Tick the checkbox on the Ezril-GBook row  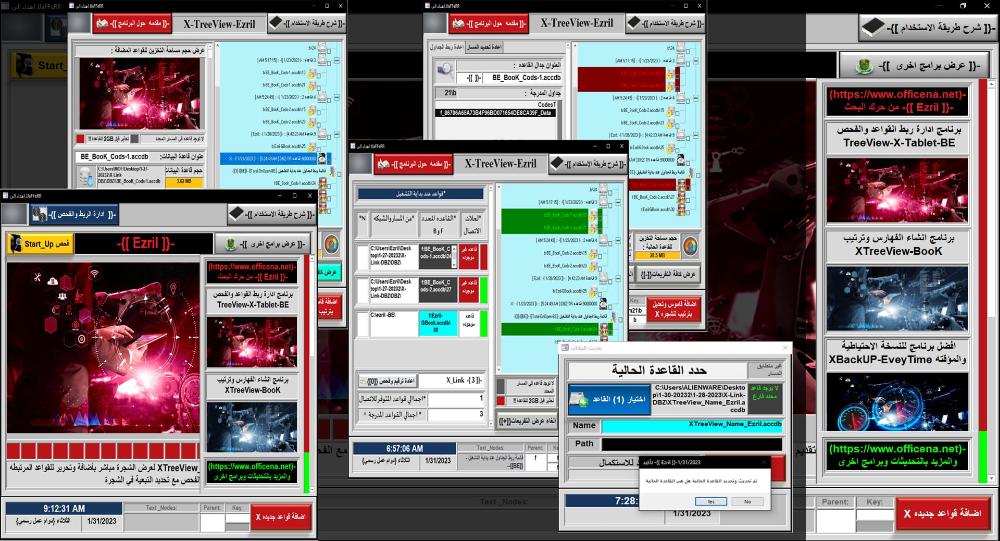(363, 323)
